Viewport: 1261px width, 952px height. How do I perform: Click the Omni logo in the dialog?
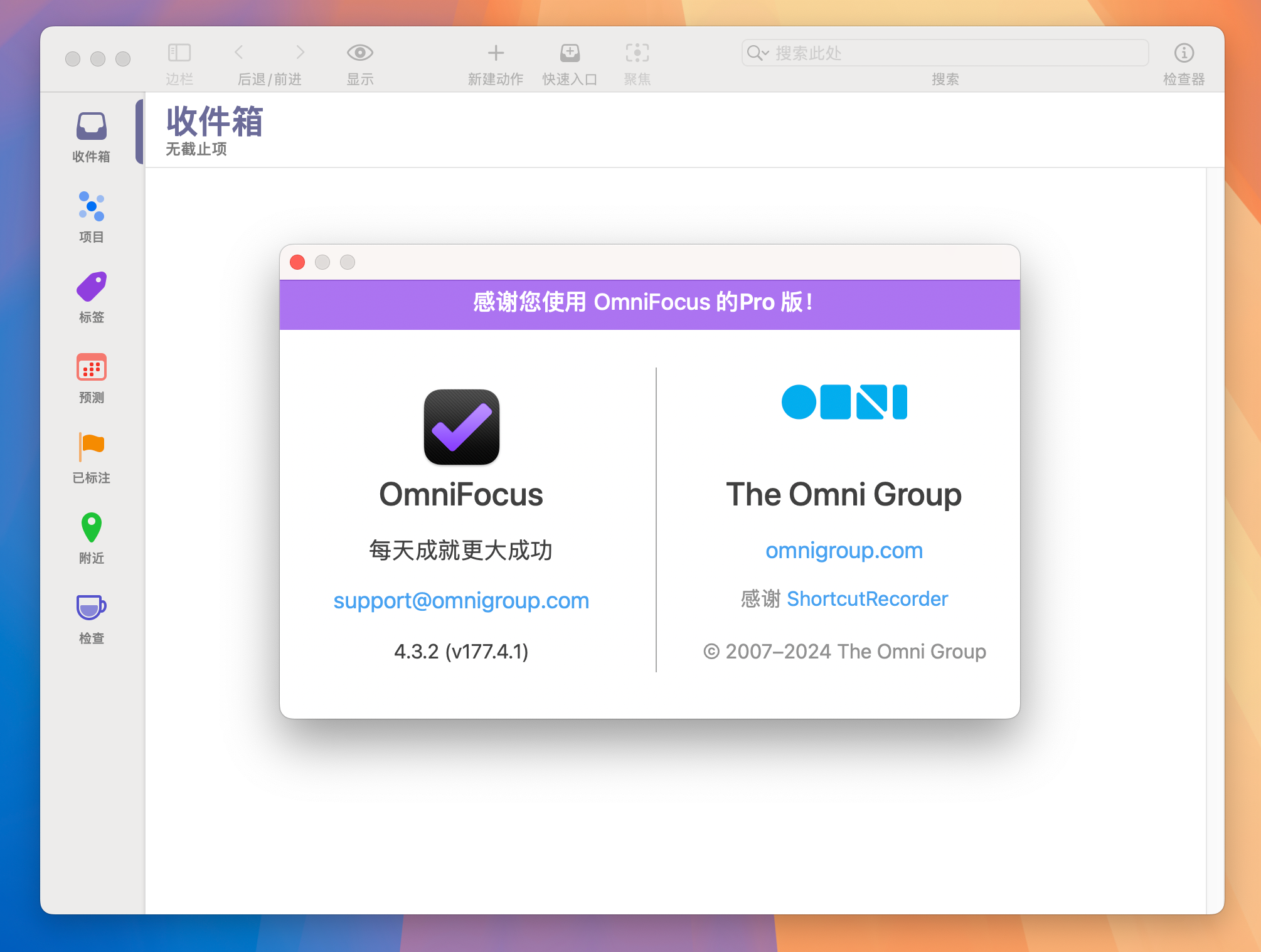[x=844, y=401]
